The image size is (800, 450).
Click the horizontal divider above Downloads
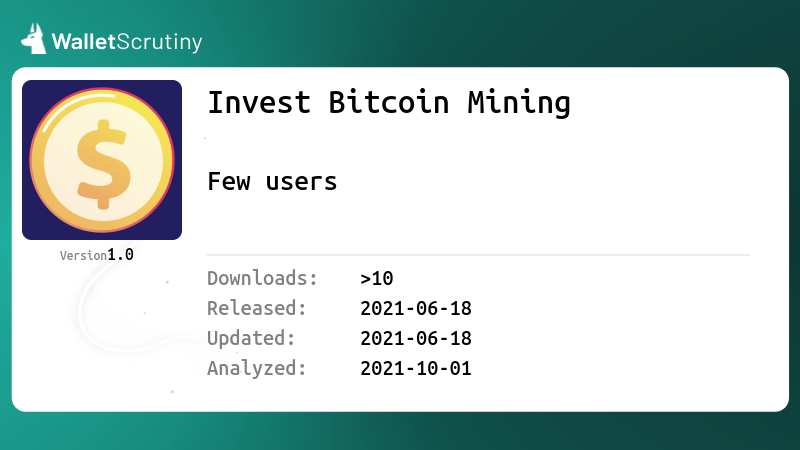click(x=479, y=255)
